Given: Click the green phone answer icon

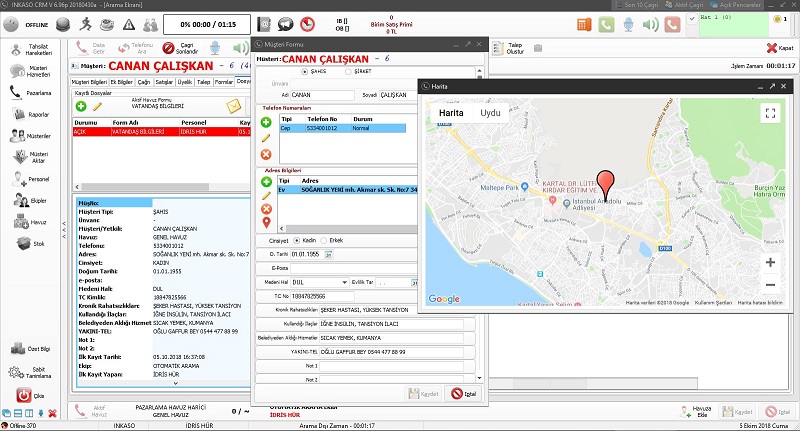Looking at the screenshot, I should [x=606, y=24].
